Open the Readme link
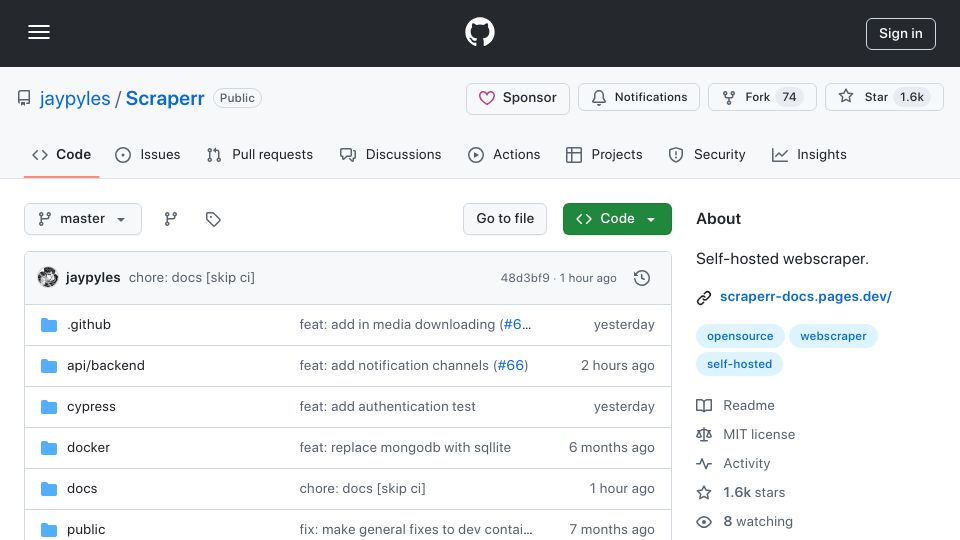960x540 pixels. point(748,406)
